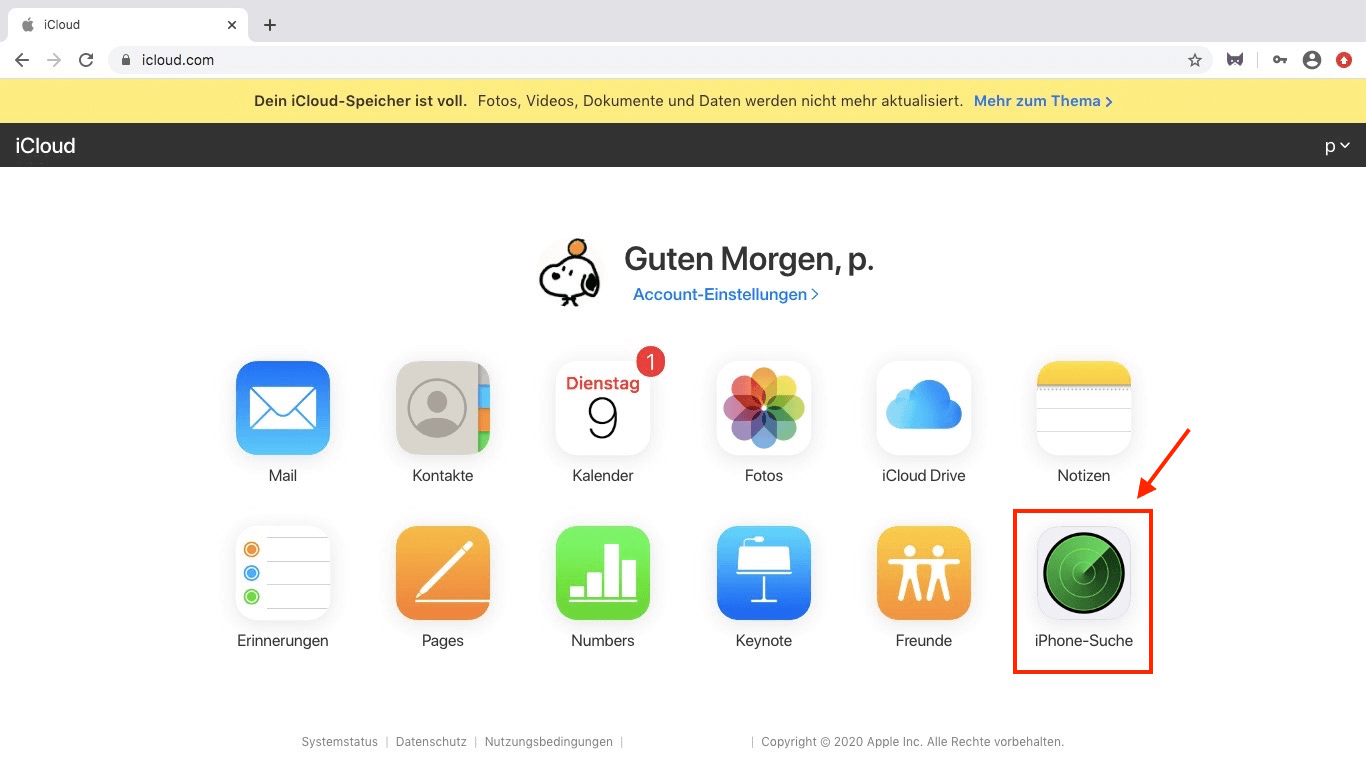Launch the Keynote app icon
Image resolution: width=1366 pixels, height=768 pixels.
764,573
